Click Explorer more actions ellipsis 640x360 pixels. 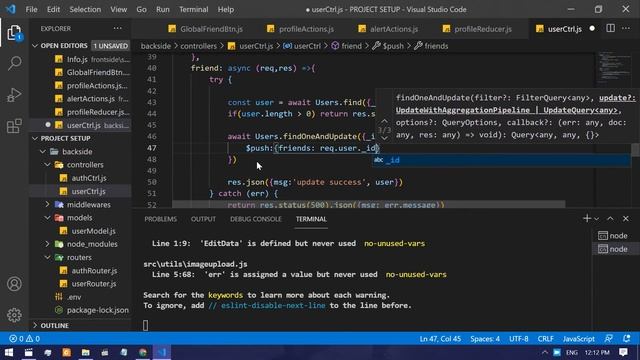pyautogui.click(x=118, y=28)
